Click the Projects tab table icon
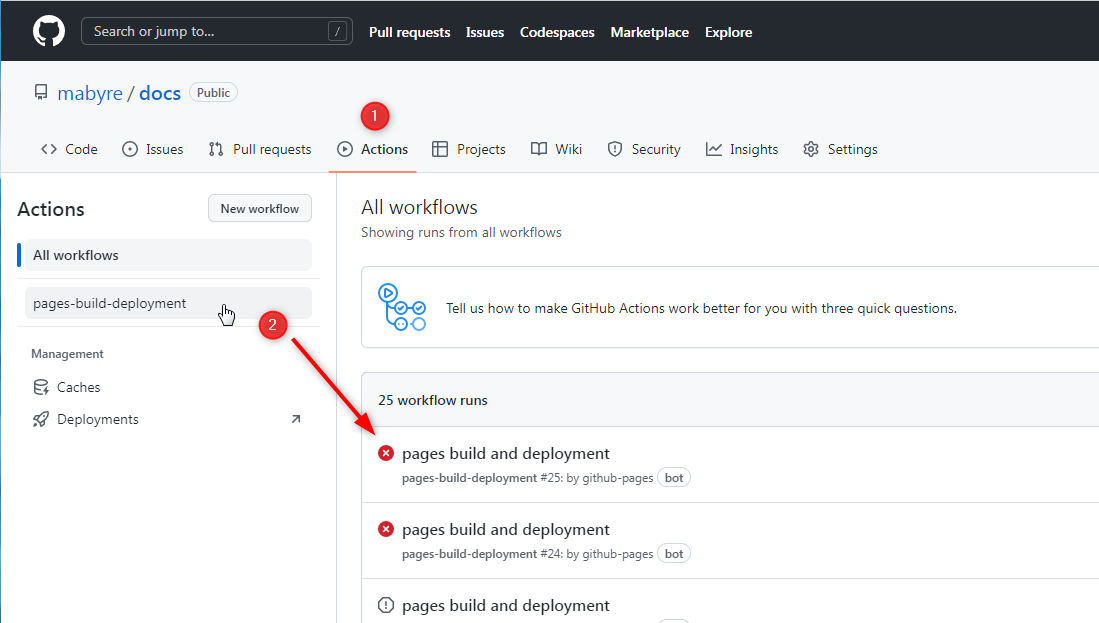This screenshot has width=1099, height=623. point(440,149)
